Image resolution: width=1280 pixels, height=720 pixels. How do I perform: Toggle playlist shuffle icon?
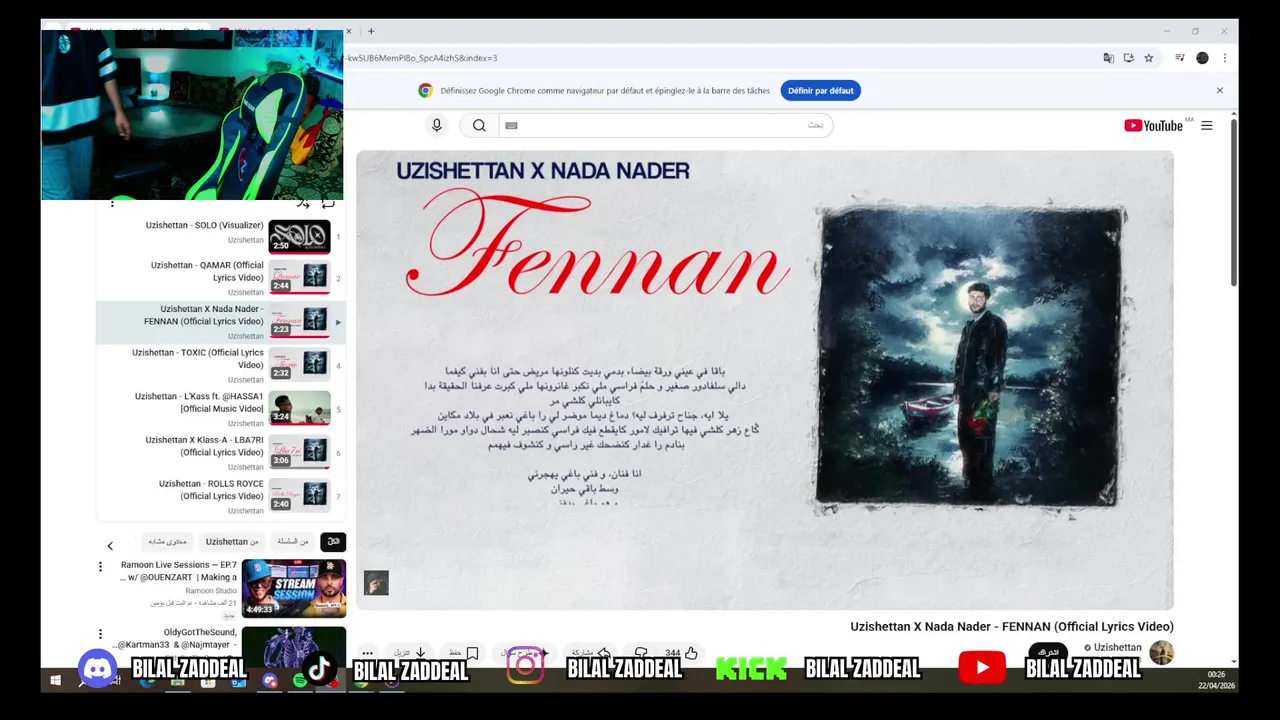coord(303,203)
